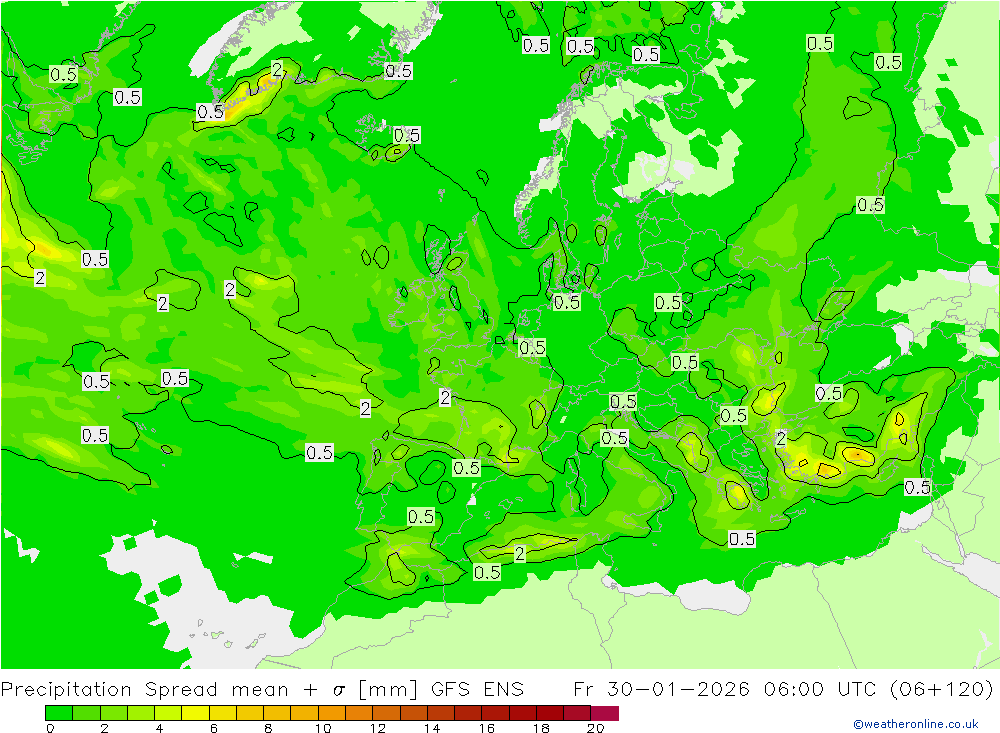
Task: Click the legend scale value 0
Action: click(50, 728)
